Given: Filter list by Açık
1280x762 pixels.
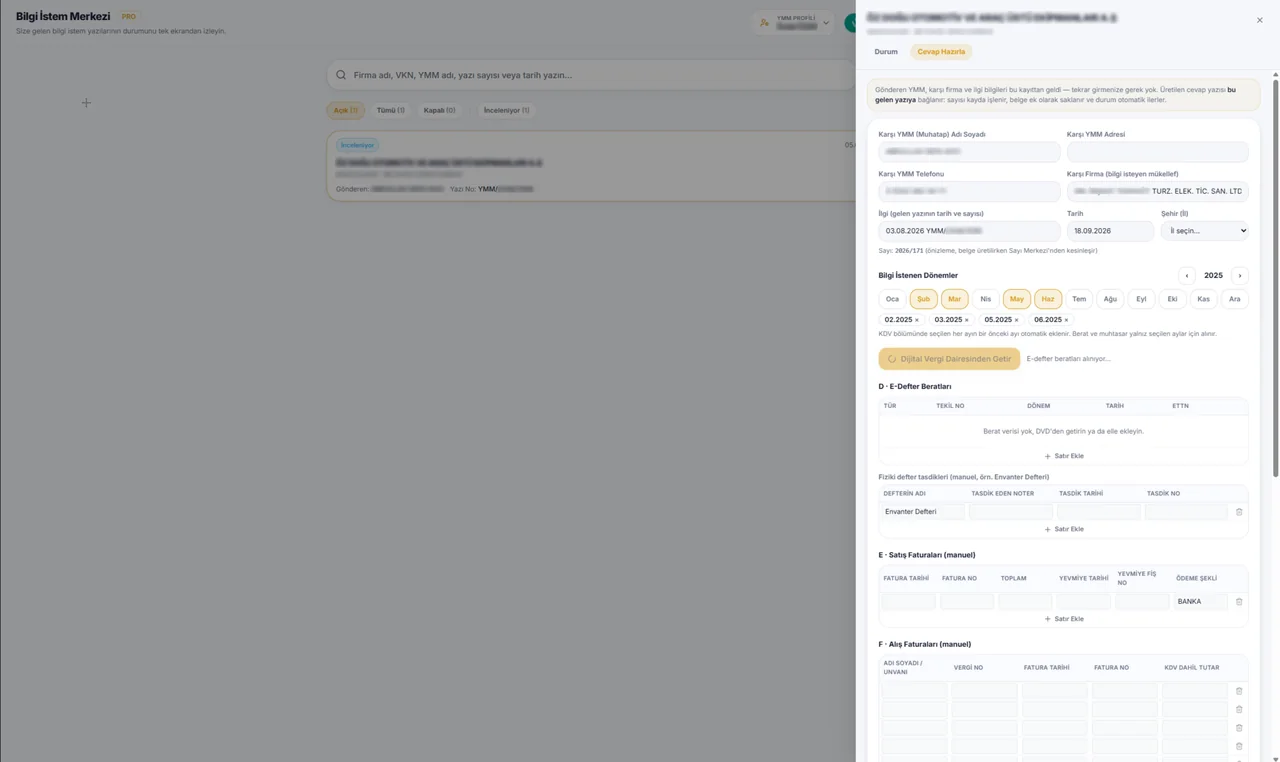Looking at the screenshot, I should click(x=345, y=110).
